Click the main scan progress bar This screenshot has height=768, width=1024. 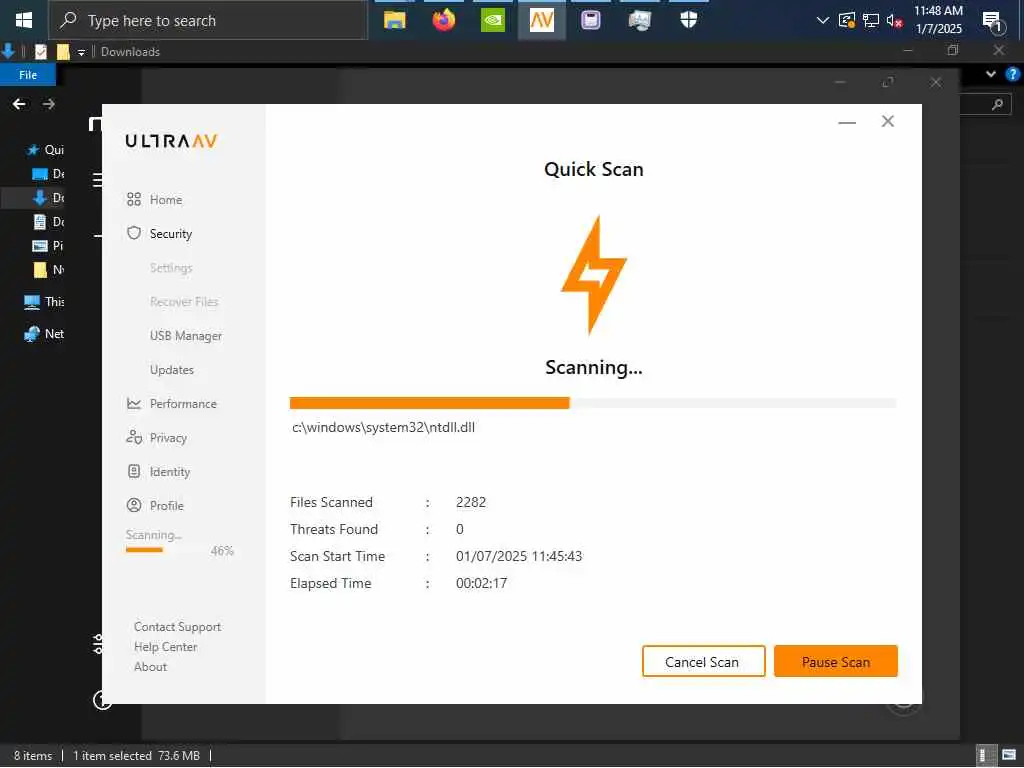click(593, 403)
